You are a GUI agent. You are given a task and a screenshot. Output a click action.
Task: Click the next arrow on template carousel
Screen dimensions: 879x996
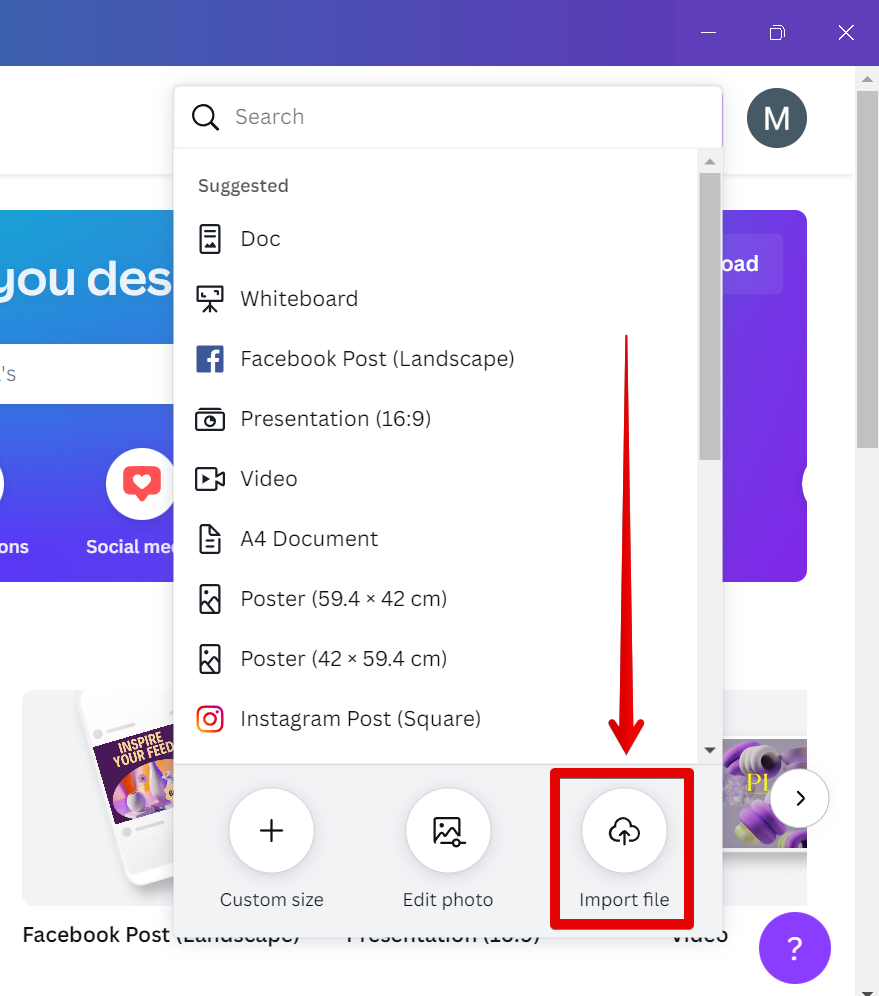point(800,798)
